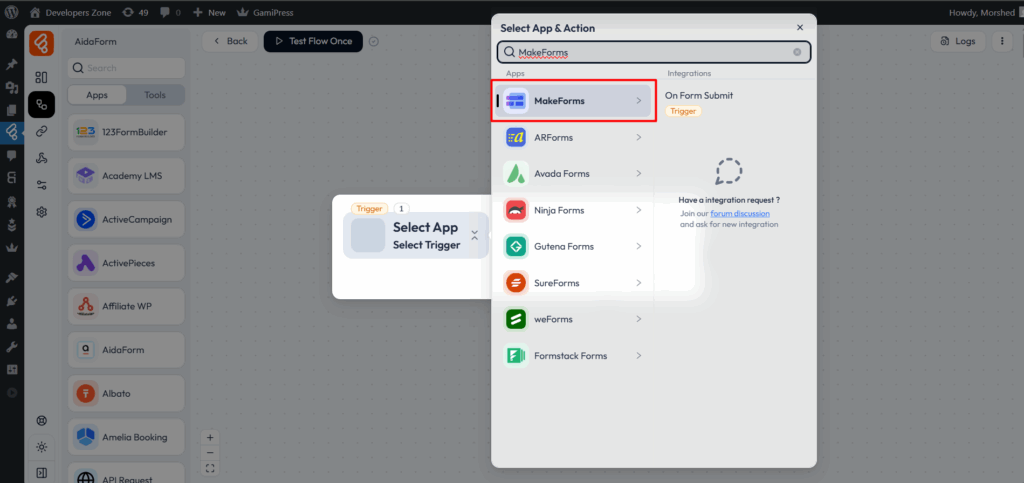1024x483 pixels.
Task: Open the webhooks icon in sidebar
Action: (41, 158)
